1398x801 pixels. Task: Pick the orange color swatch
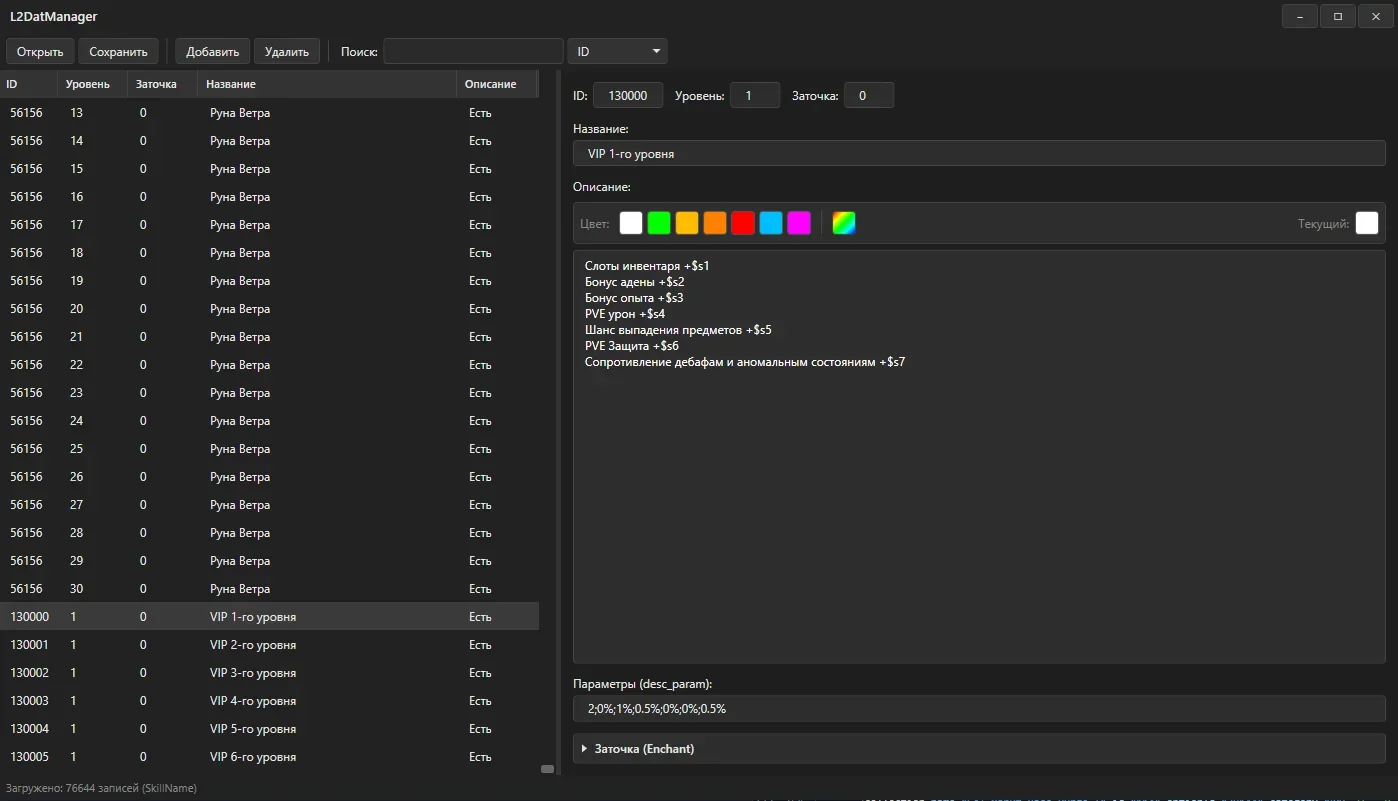(715, 223)
